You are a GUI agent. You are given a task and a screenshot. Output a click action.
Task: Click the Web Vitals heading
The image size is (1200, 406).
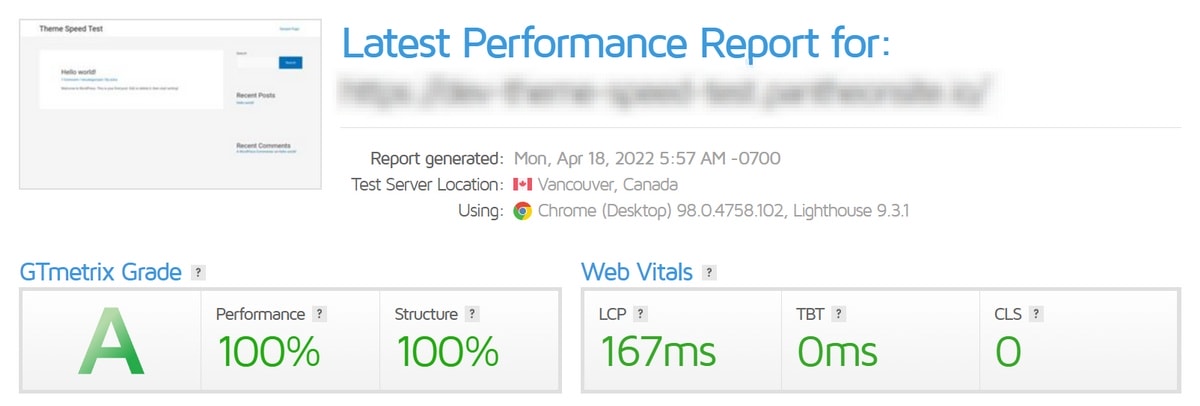coord(636,272)
